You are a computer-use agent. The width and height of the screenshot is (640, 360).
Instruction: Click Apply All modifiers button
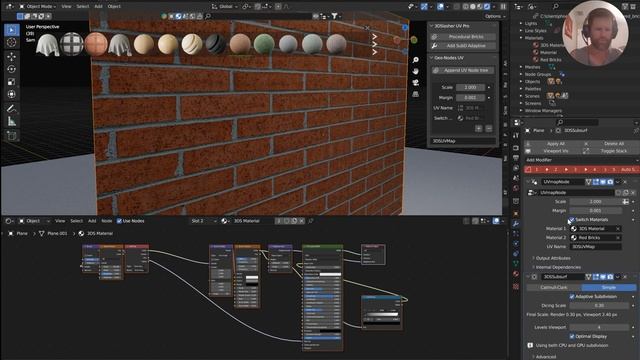point(556,144)
